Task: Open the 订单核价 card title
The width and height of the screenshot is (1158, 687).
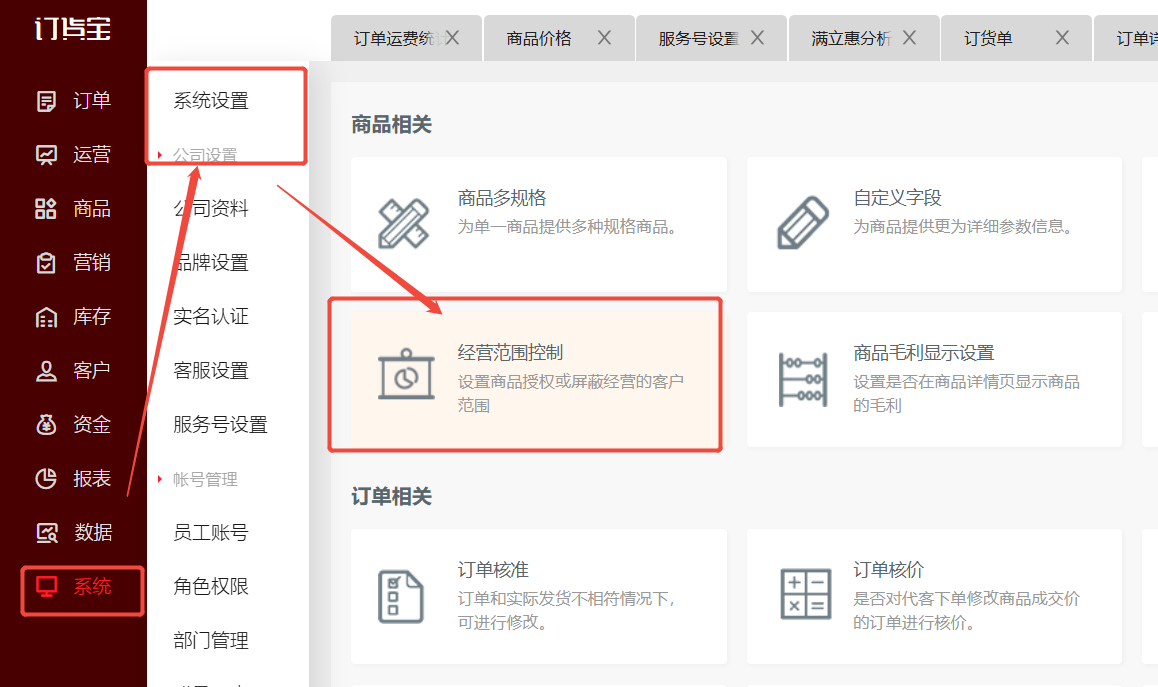Action: [888, 570]
